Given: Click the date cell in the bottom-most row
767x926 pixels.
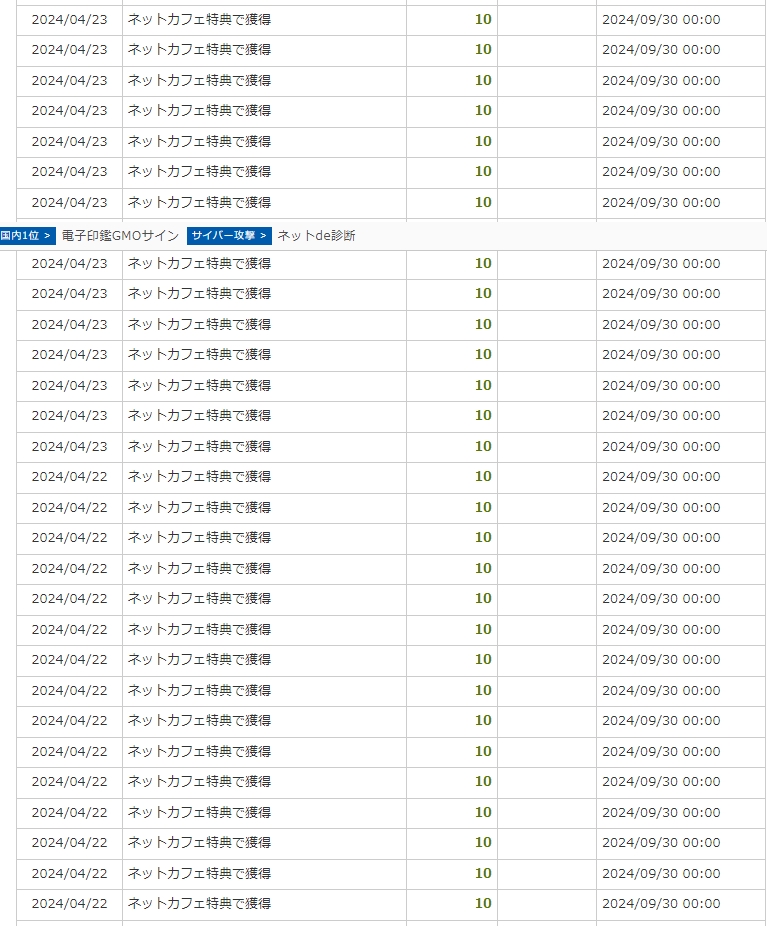Looking at the screenshot, I should (x=69, y=904).
